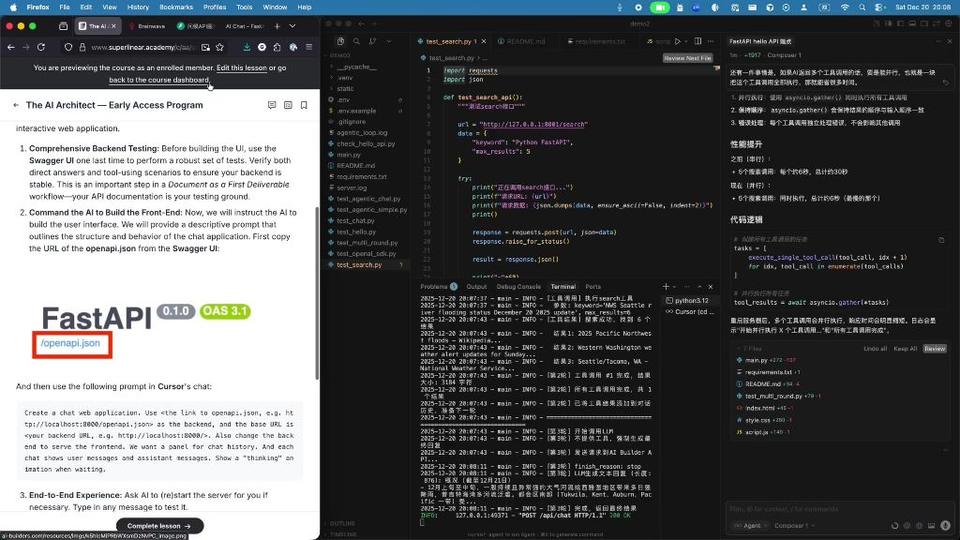Switch to the Output panel tab
This screenshot has width=960, height=540.
[x=476, y=287]
